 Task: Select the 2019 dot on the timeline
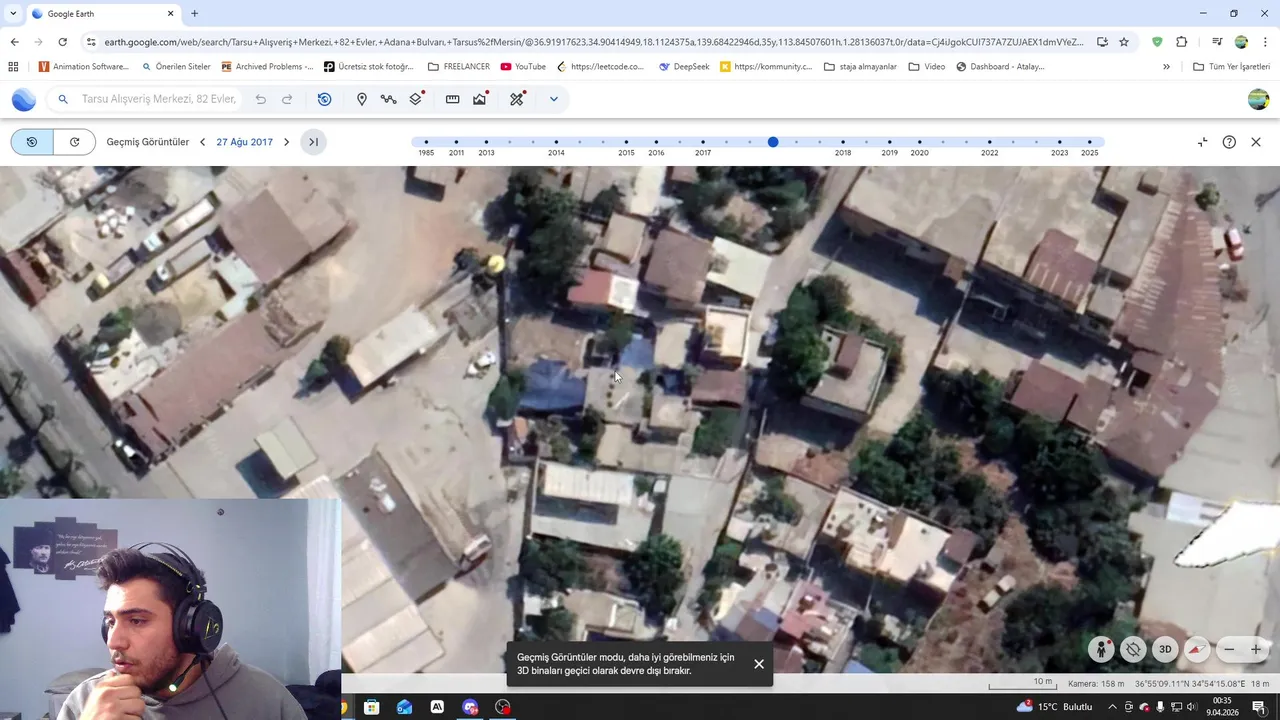[x=889, y=142]
